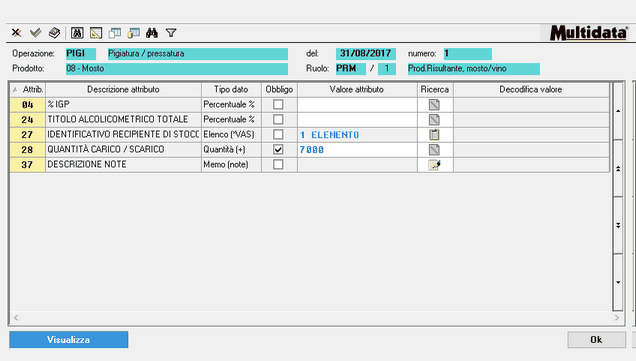636x361 pixels.
Task: Click the Operazione code field PIGI
Action: click(81, 54)
